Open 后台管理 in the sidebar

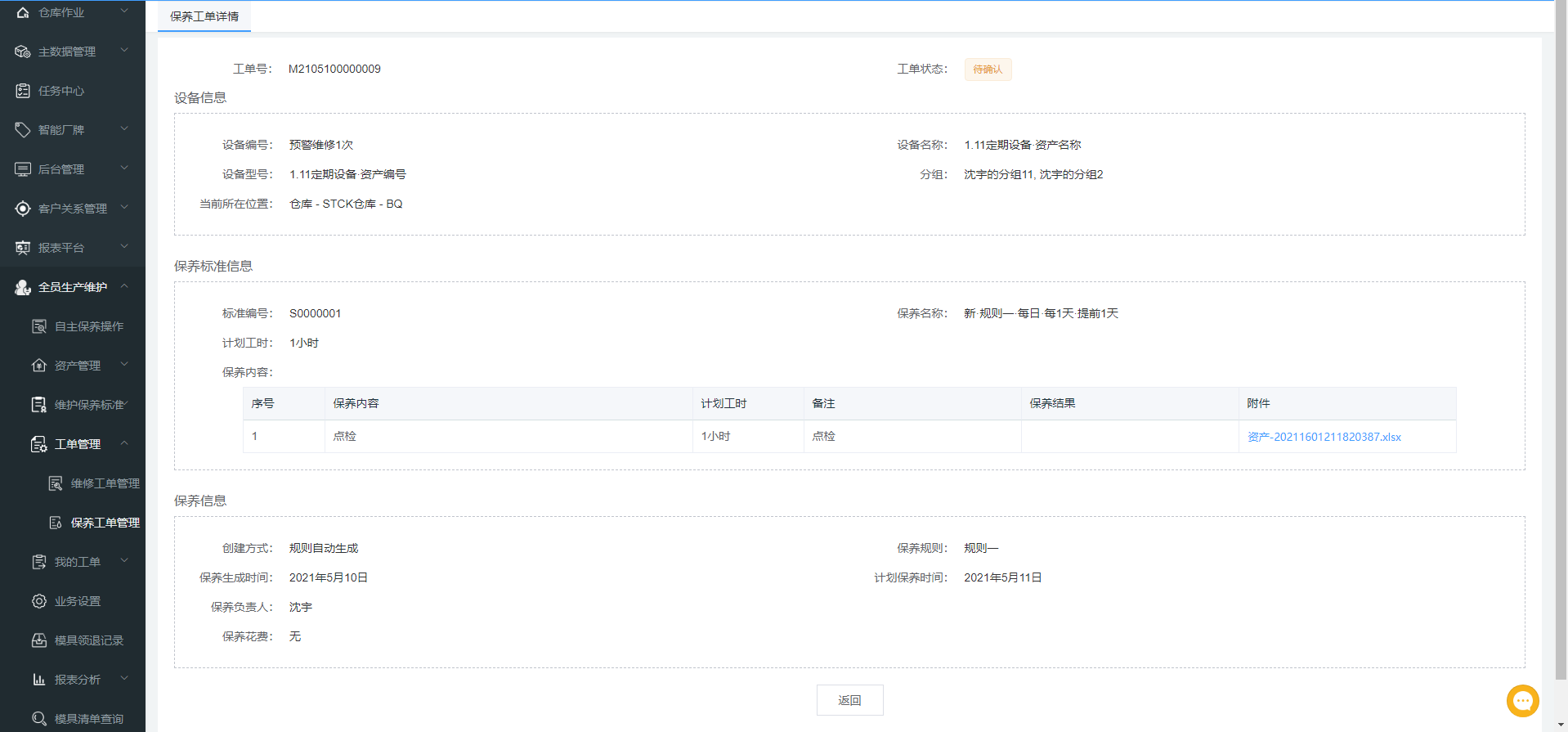tap(61, 169)
